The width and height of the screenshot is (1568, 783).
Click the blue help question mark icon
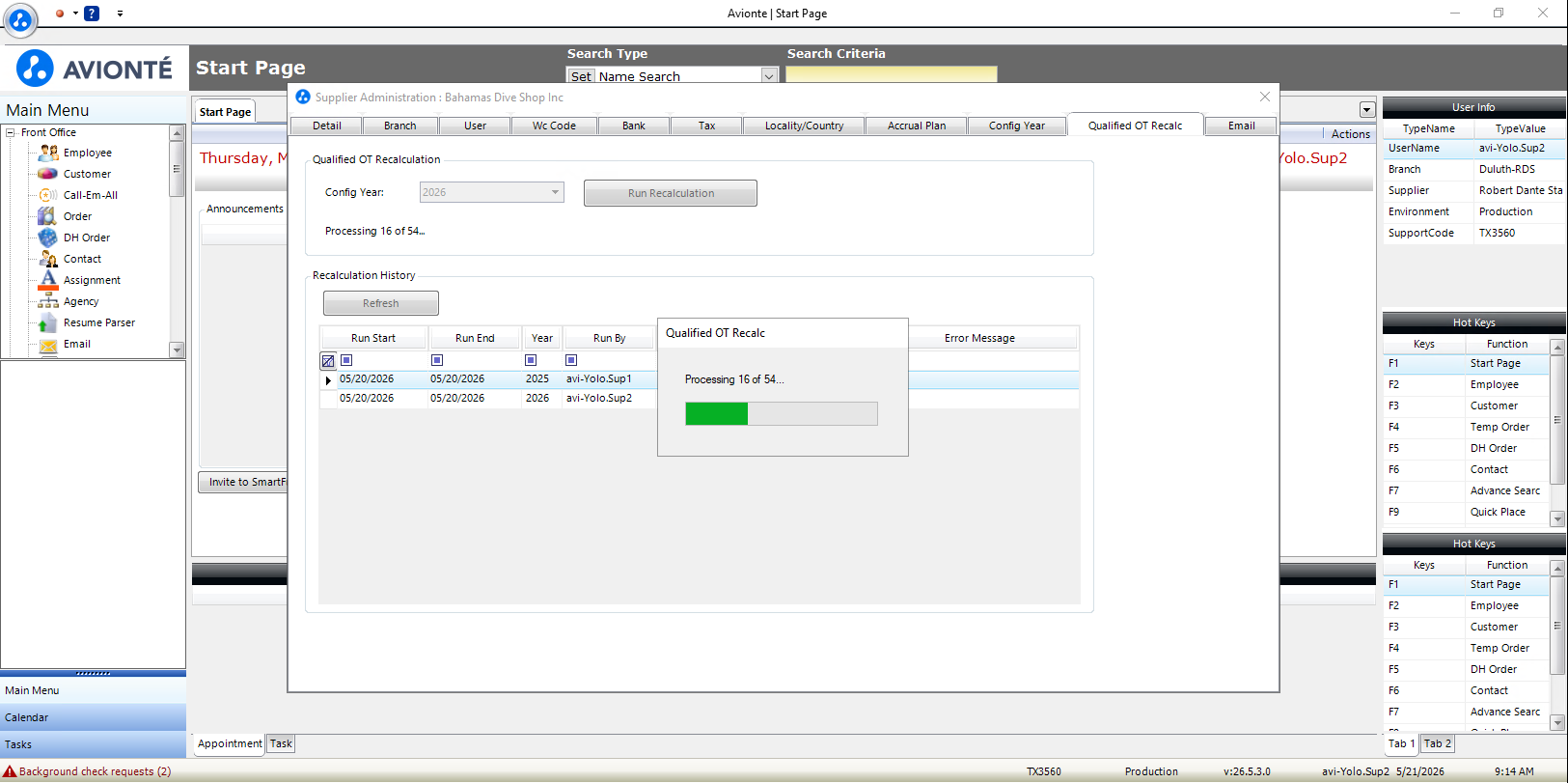tap(92, 14)
